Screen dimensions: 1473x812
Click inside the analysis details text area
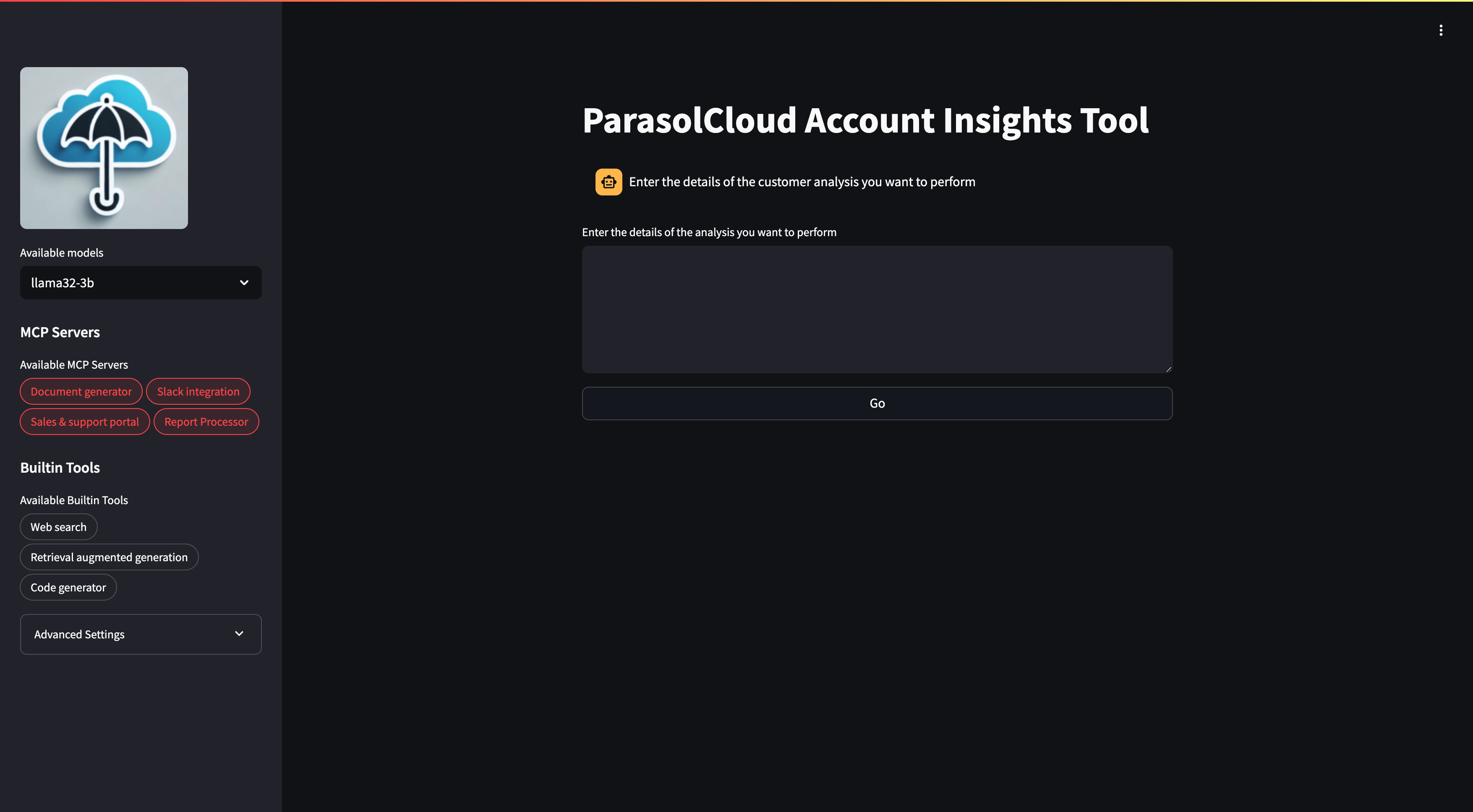(877, 309)
